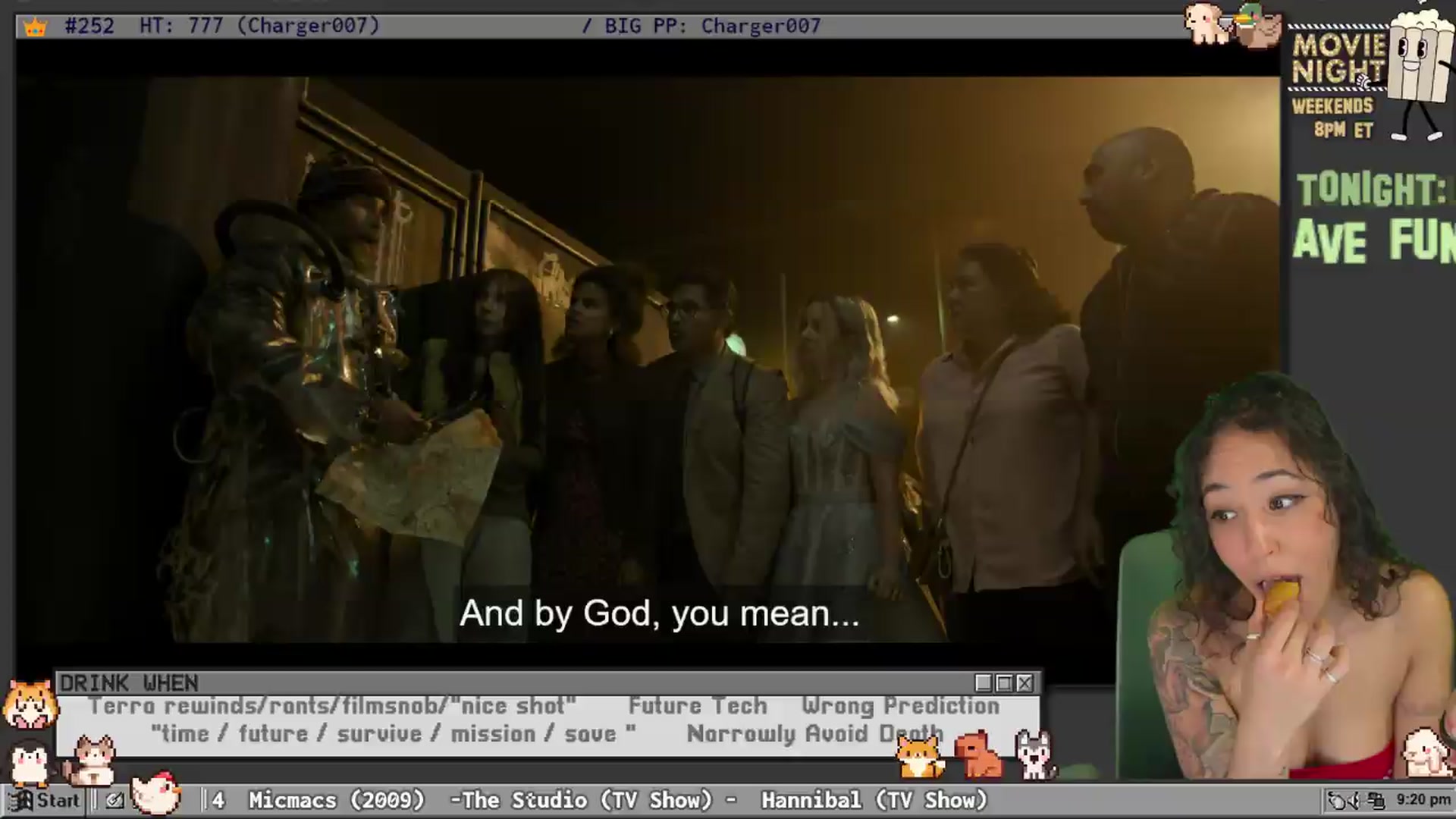1456x819 pixels.
Task: Minimize the DRINK WHEN window
Action: [984, 683]
